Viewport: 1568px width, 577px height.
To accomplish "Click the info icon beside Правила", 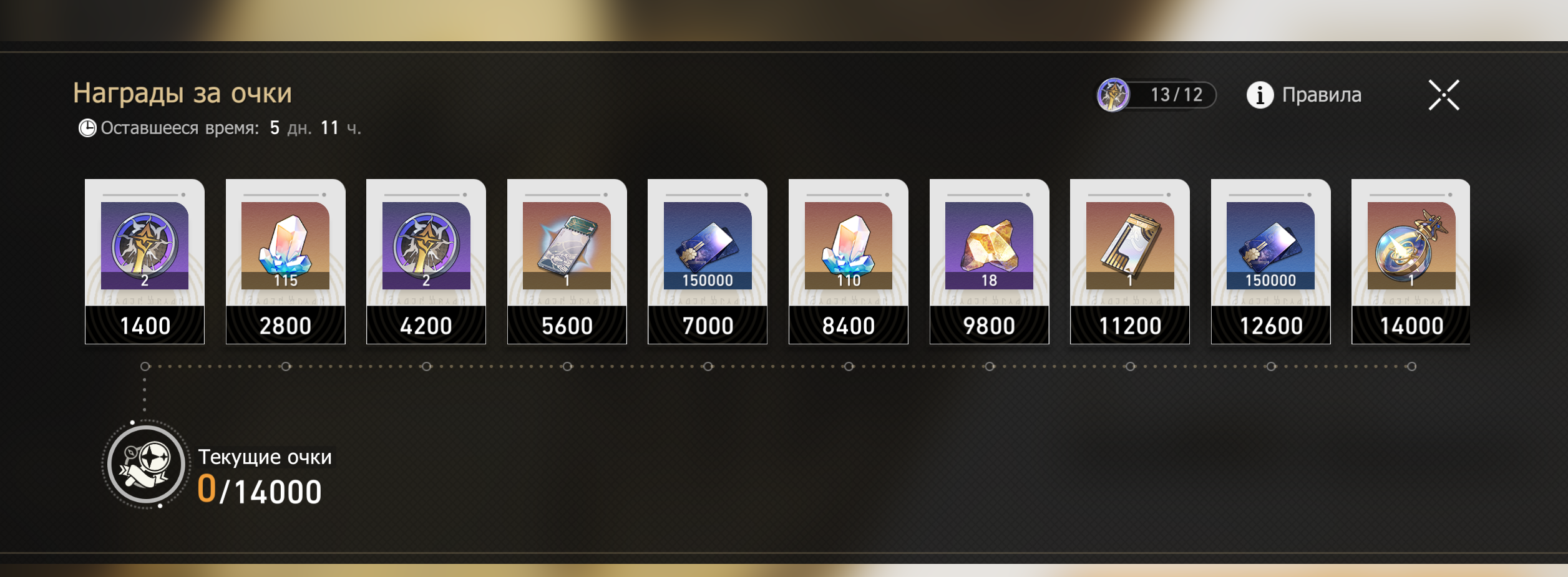I will point(1260,95).
